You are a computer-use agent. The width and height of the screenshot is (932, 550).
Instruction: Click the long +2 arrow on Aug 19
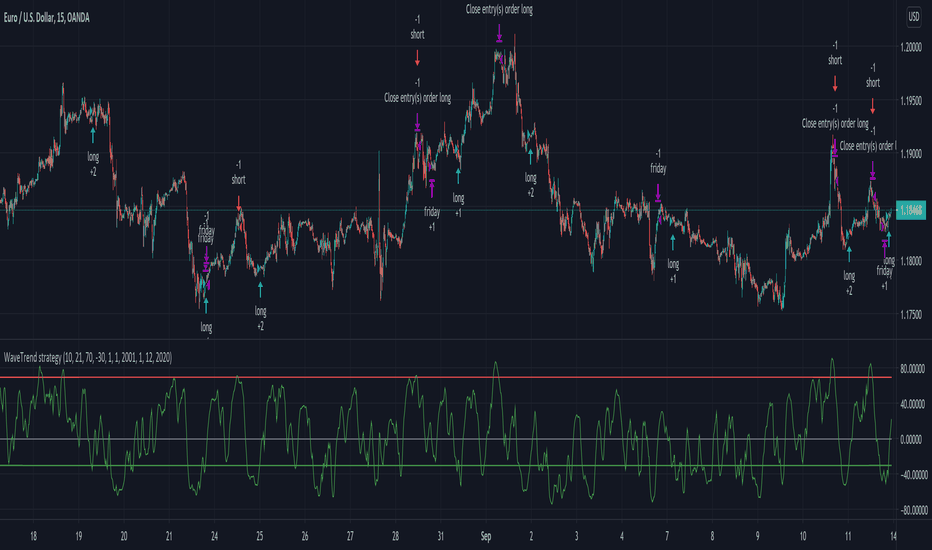[93, 134]
